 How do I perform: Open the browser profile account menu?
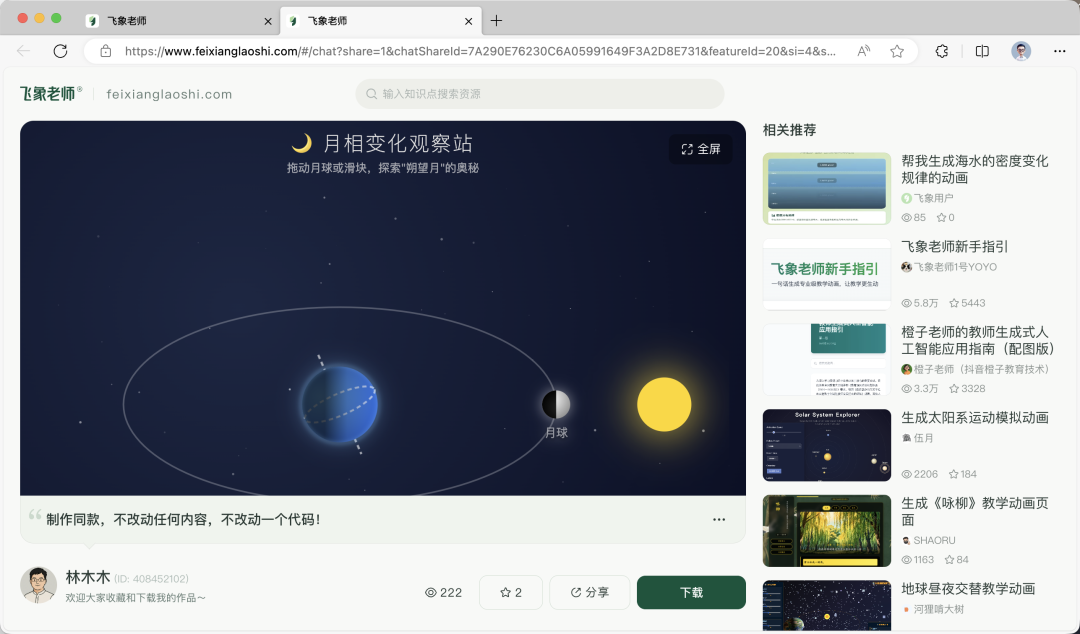point(1020,50)
